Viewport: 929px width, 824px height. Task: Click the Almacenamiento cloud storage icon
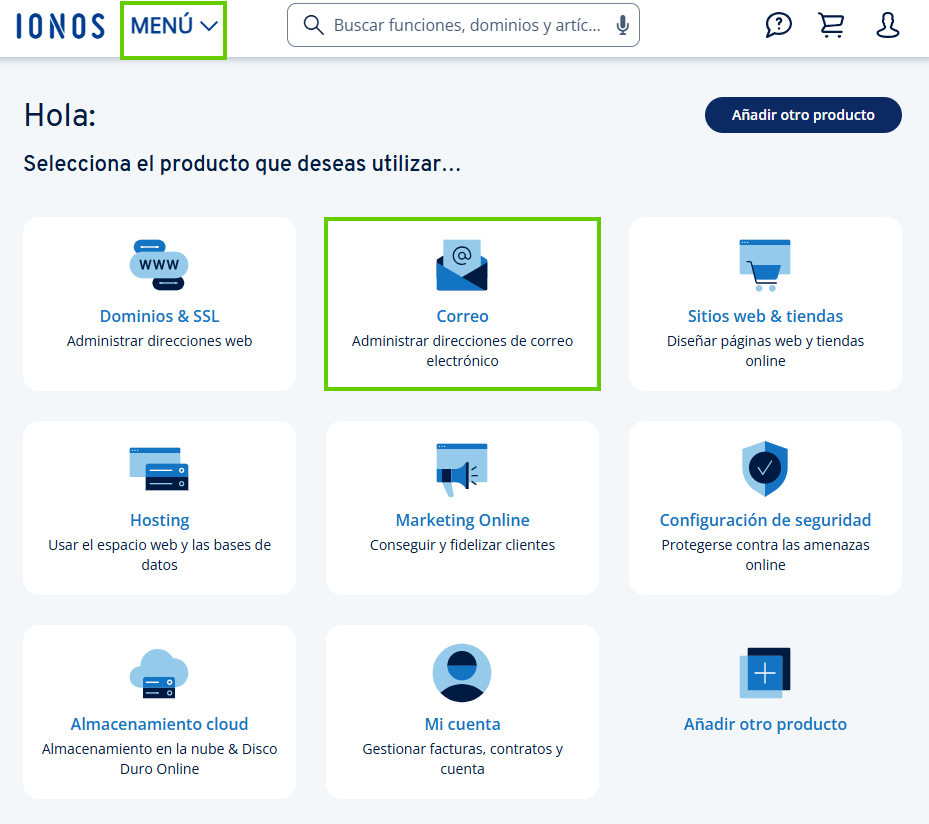coord(159,674)
